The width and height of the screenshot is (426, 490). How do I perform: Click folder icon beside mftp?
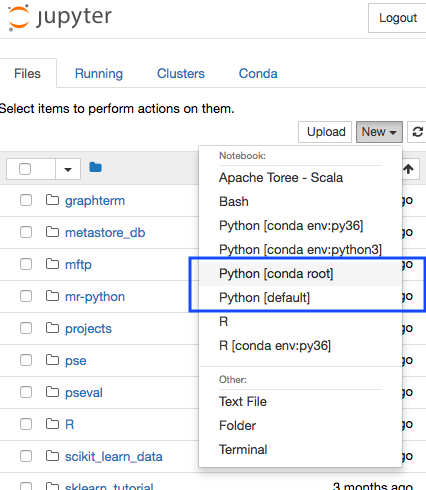pos(52,264)
